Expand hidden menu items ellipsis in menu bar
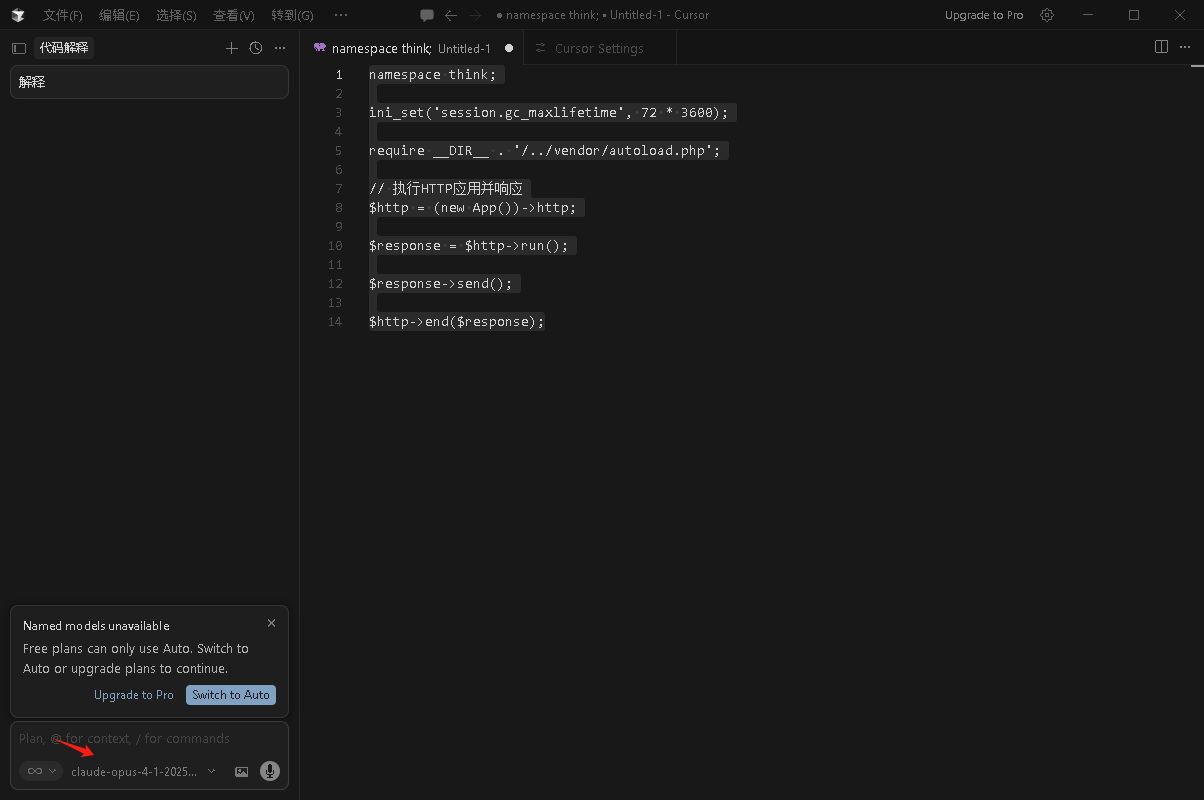 coord(341,15)
